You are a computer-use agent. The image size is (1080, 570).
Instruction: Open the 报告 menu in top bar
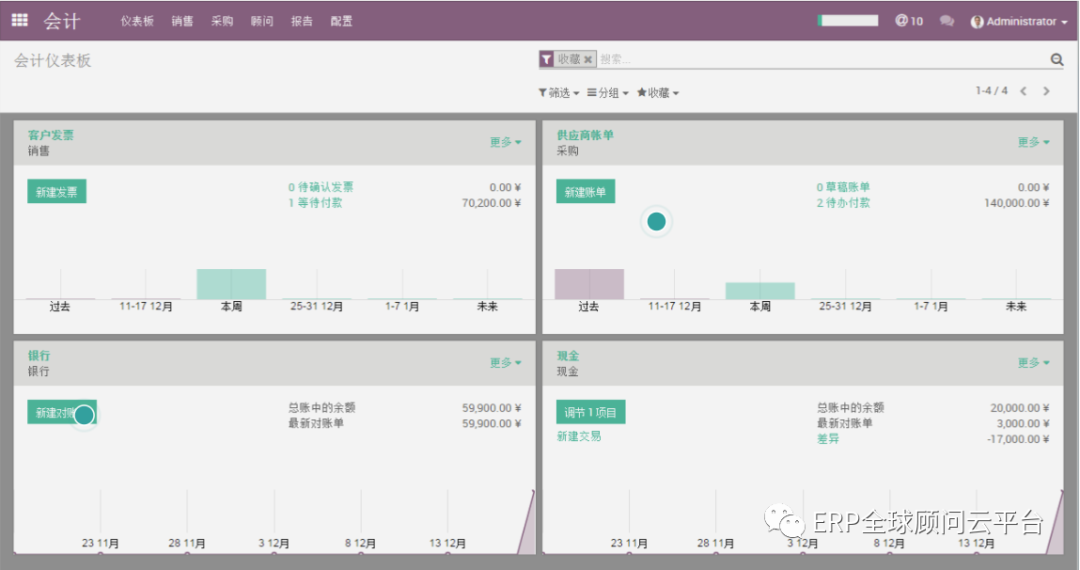tap(301, 21)
